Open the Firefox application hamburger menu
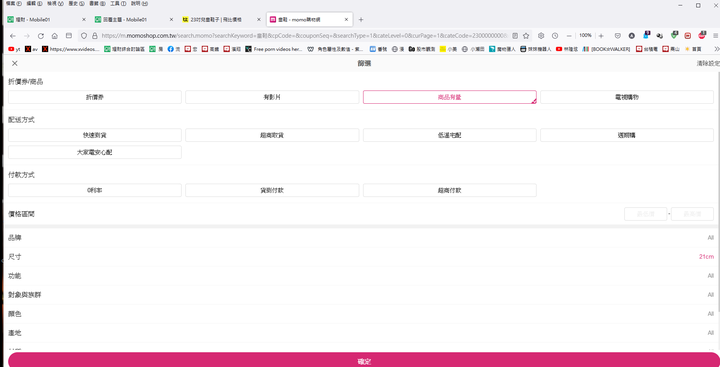This screenshot has height=367, width=720. (x=715, y=36)
